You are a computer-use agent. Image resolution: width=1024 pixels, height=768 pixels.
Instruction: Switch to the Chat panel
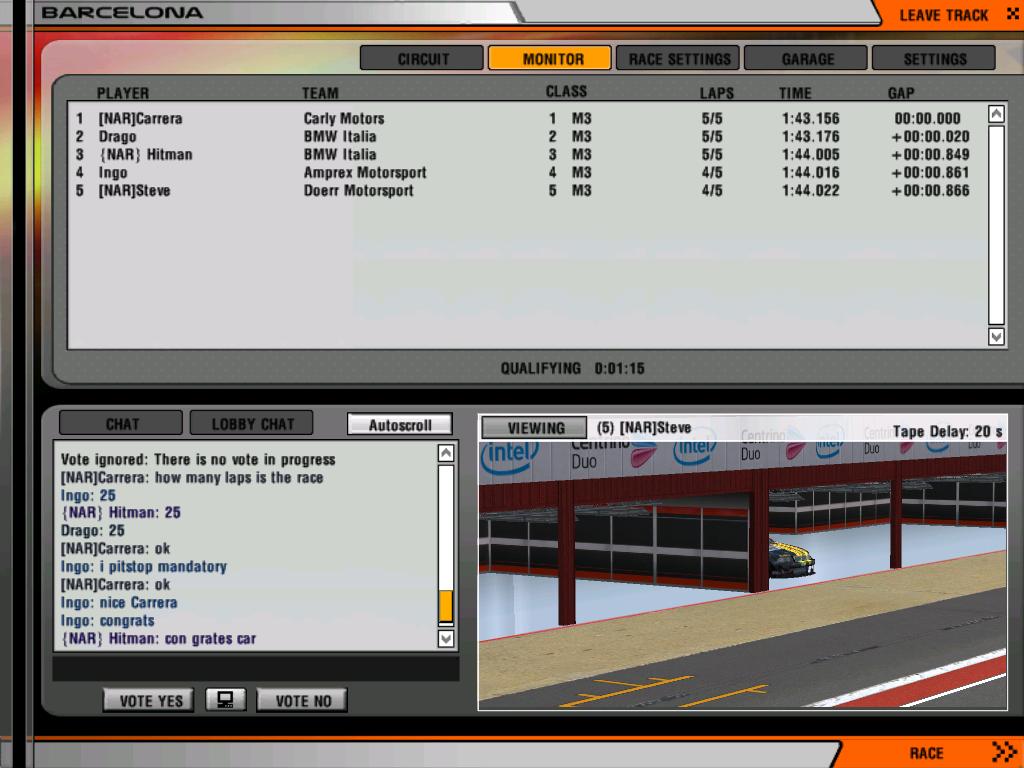[121, 424]
